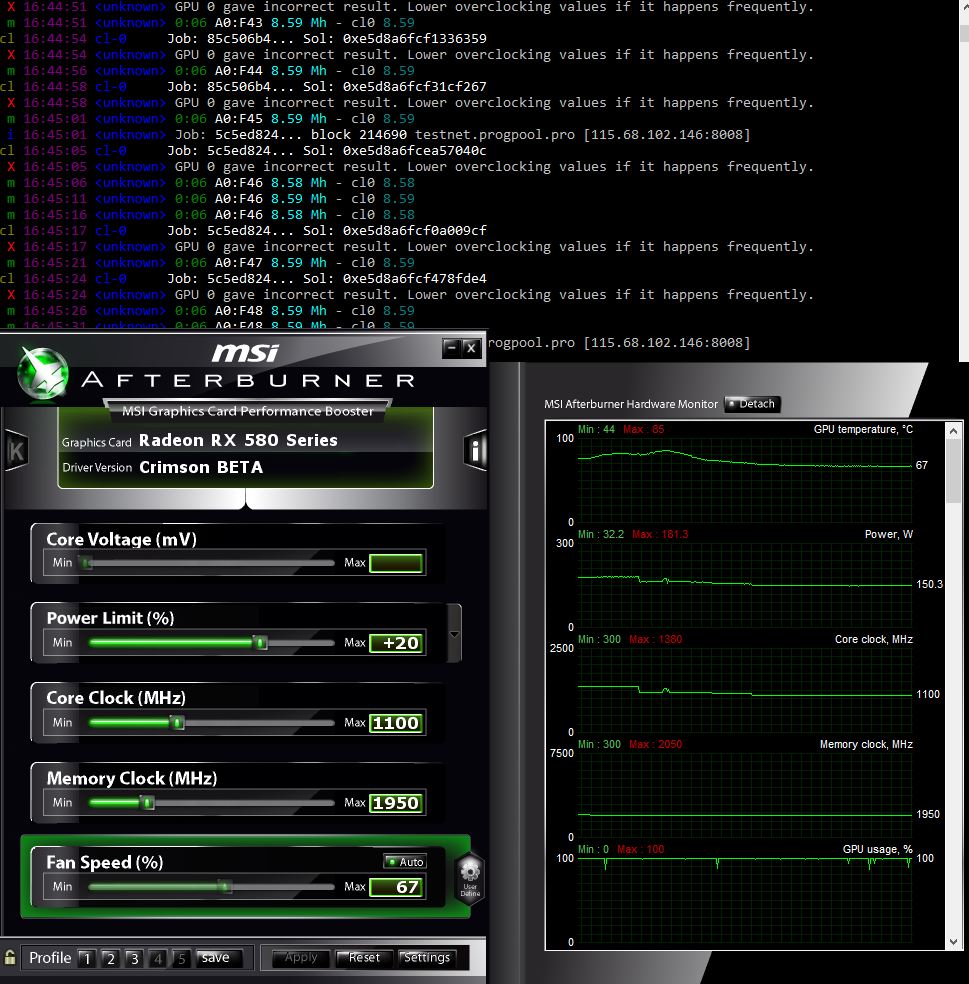Click the 'MSI Afterburner Hardware Monitor' title

tap(631, 404)
